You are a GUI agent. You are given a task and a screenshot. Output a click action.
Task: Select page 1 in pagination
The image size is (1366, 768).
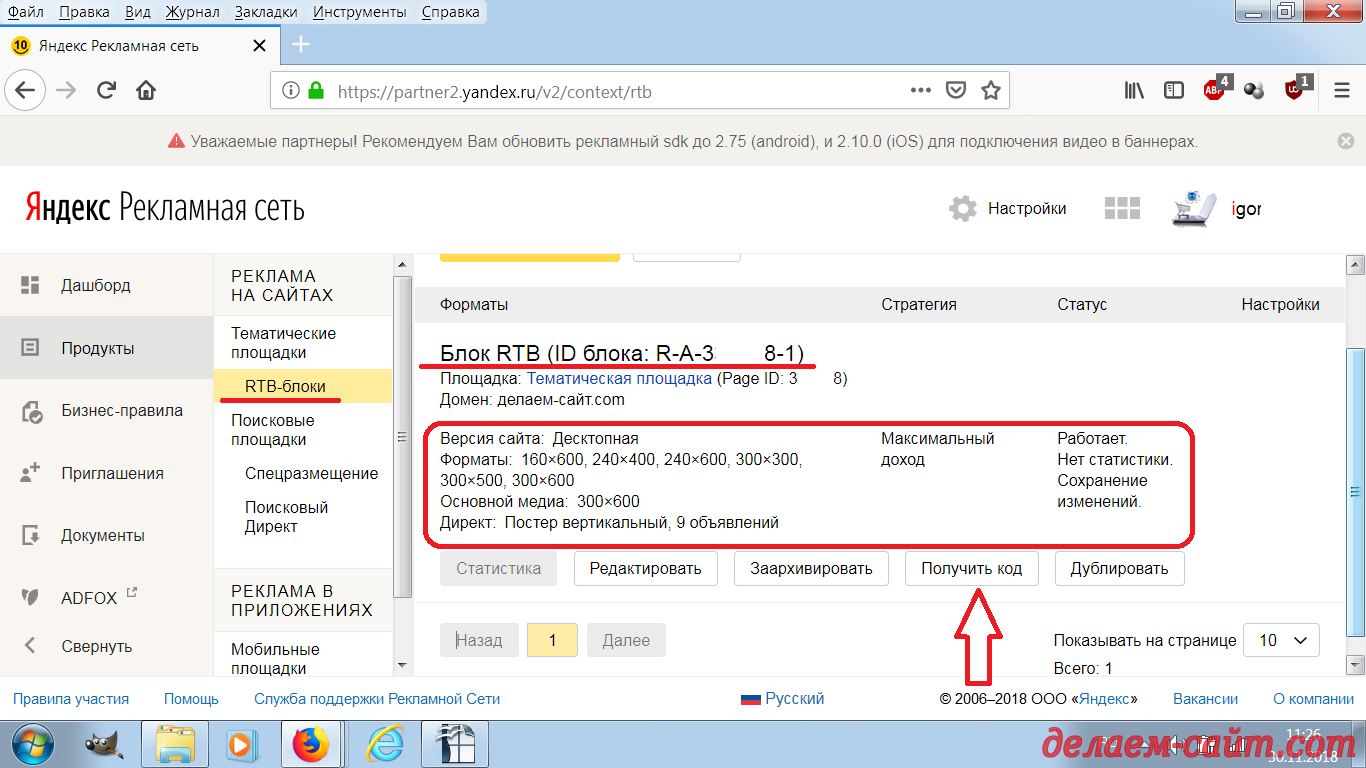(x=552, y=640)
